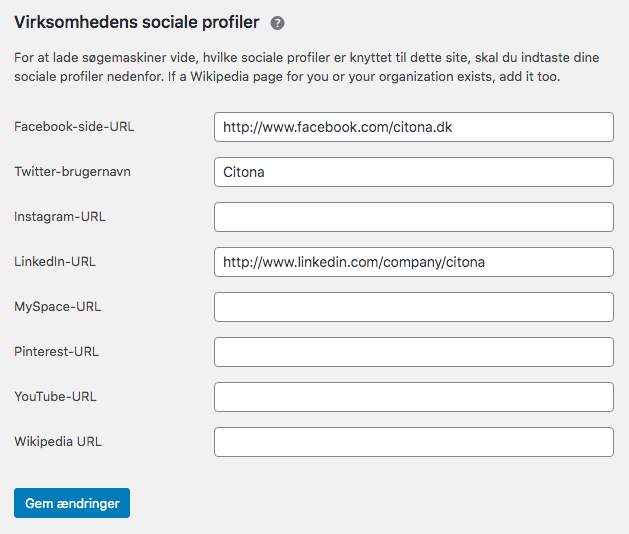Screen dimensions: 629x534
Task: Click the MySpace-URL label text
Action: (x=58, y=306)
